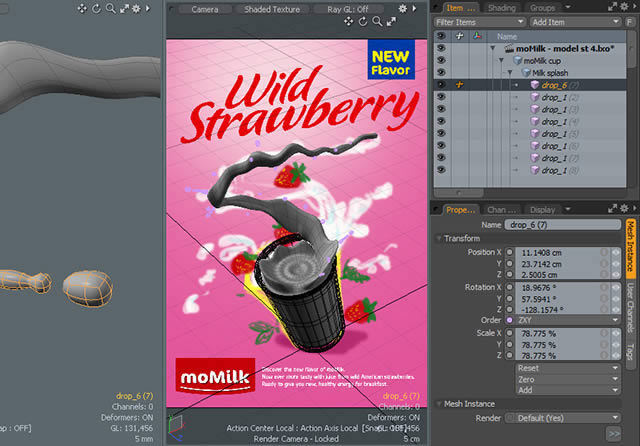640x446 pixels.
Task: Click the mesh cube icon of moMilk cup
Action: [x=518, y=61]
